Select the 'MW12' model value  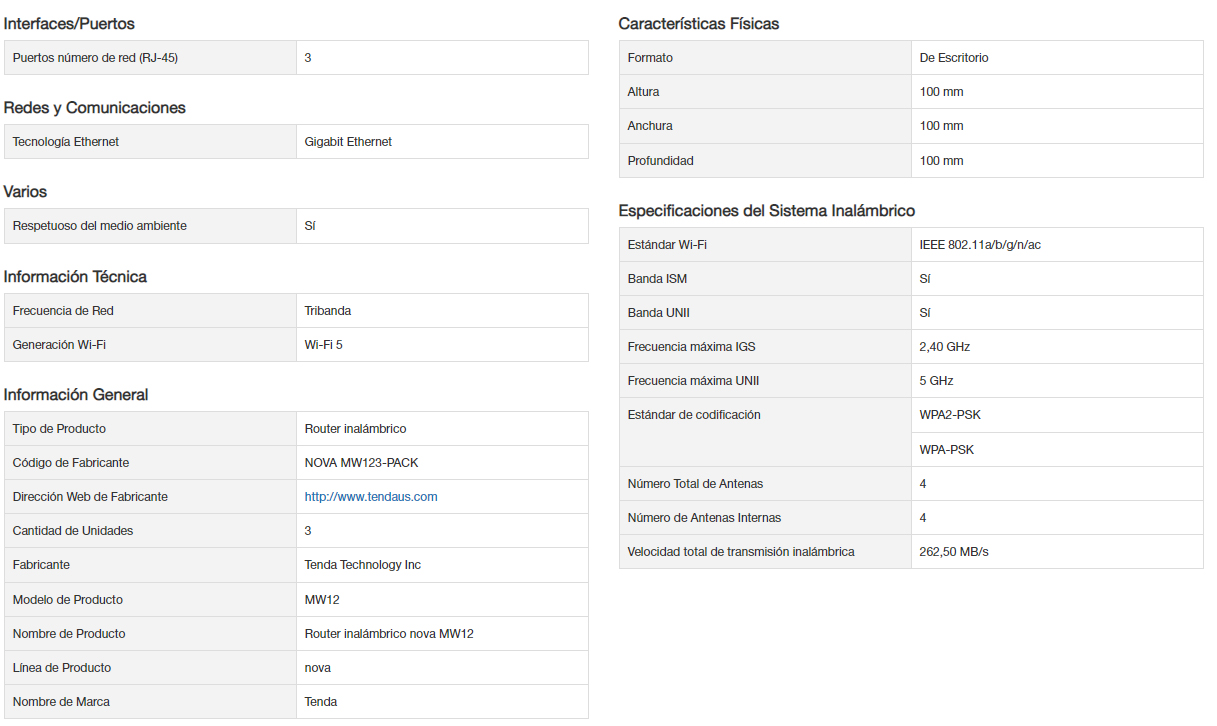(x=322, y=600)
